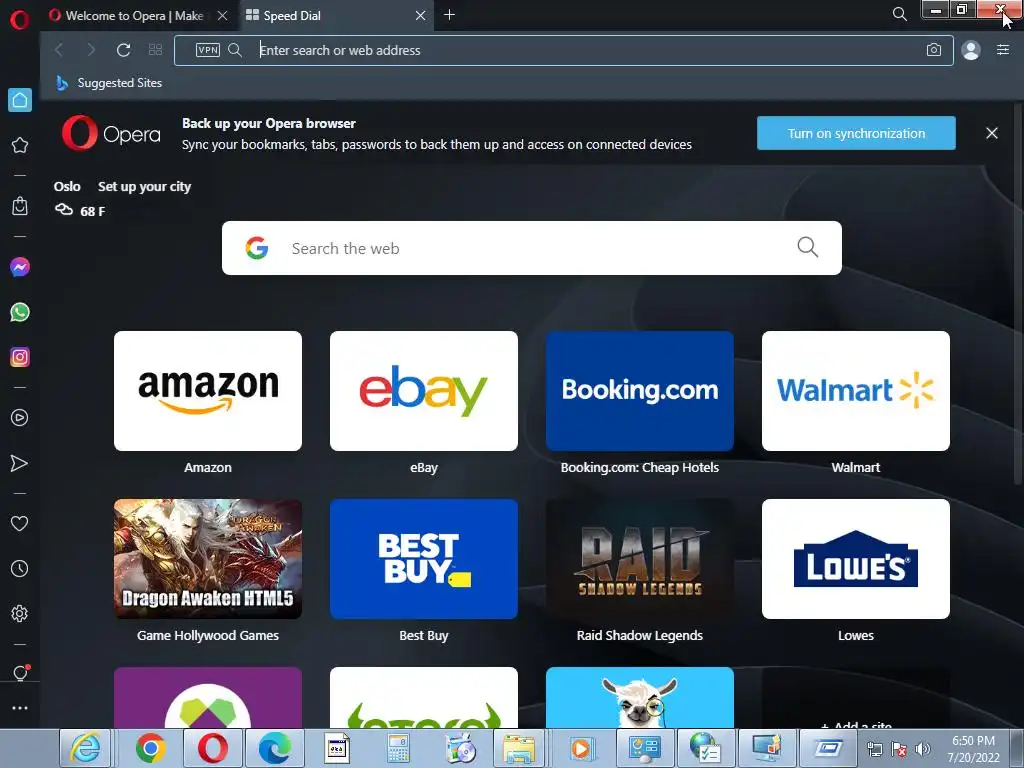This screenshot has width=1024, height=768.
Task: Open the lightbulb tips icon in sidebar
Action: tap(20, 673)
